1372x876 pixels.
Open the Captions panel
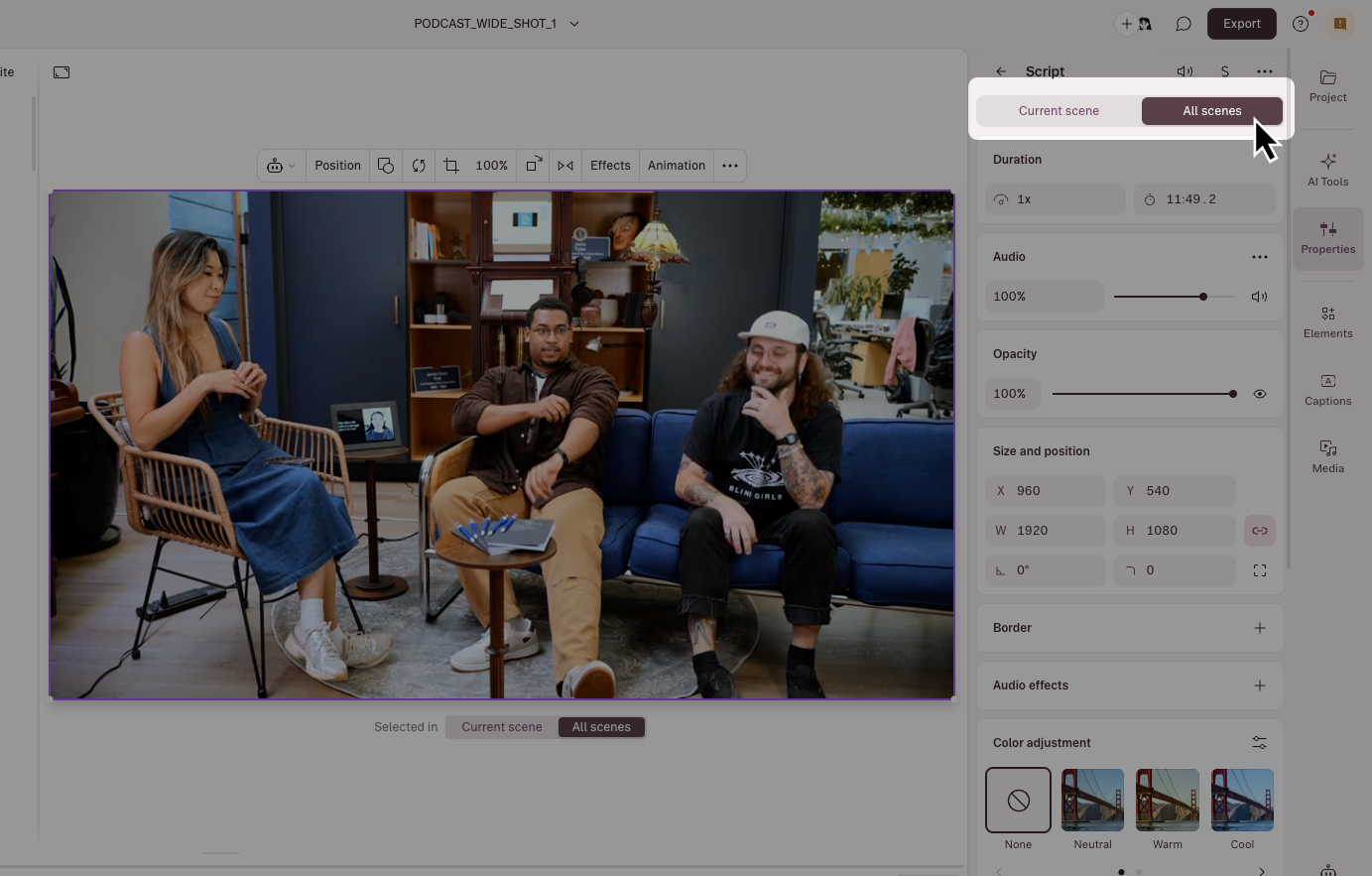[x=1327, y=388]
